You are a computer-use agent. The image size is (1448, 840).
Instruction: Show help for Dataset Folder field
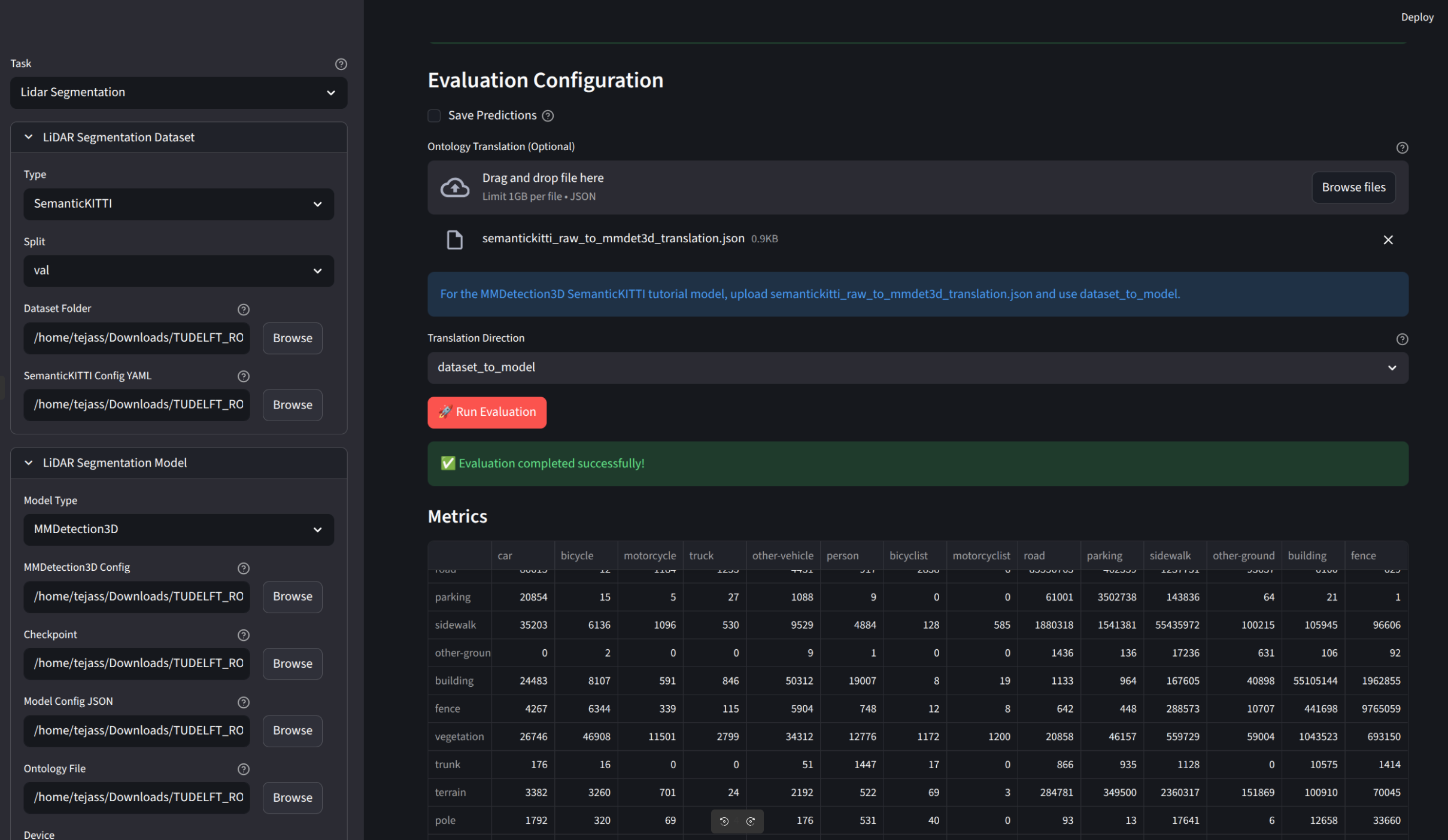243,309
